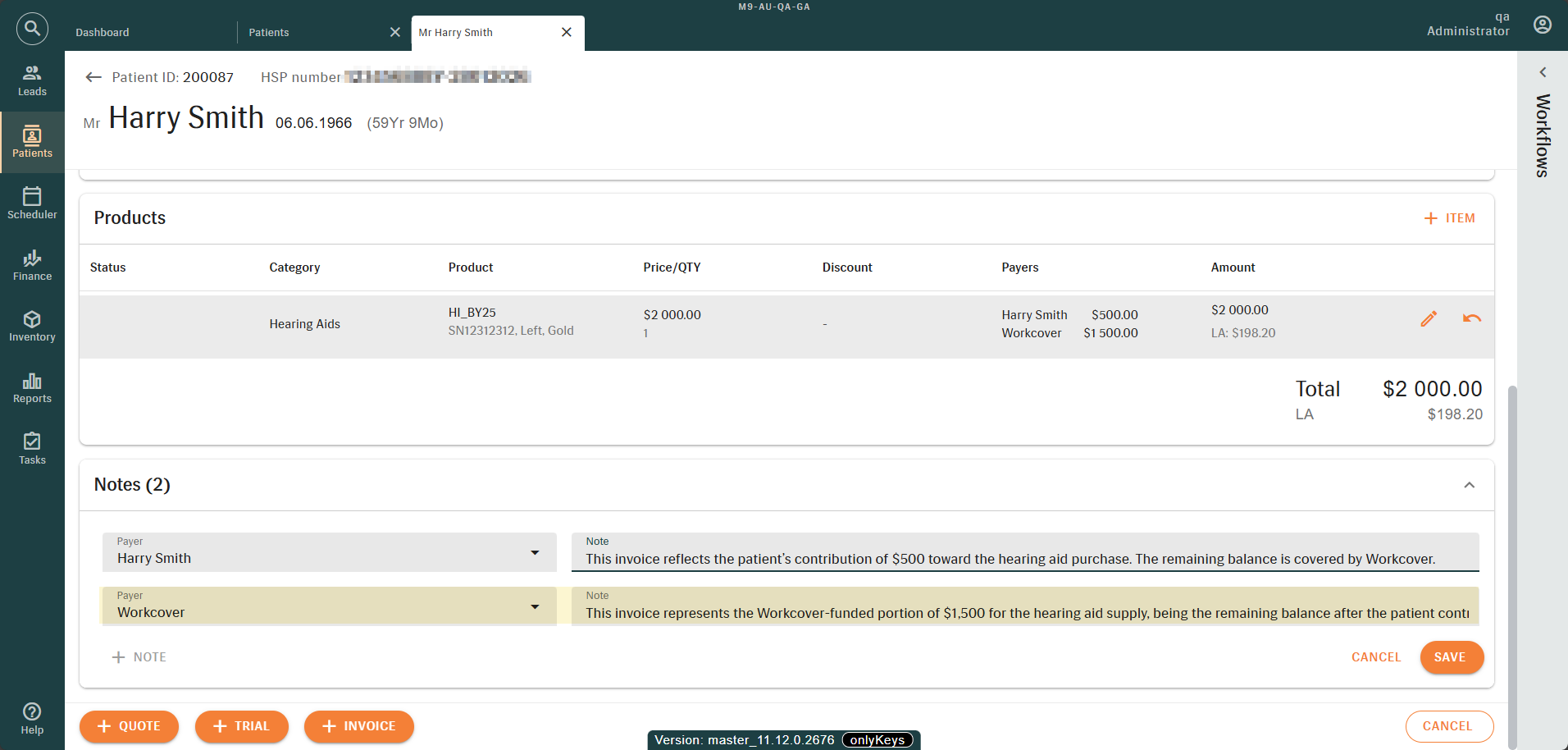Switch to the Patients tab

[269, 33]
